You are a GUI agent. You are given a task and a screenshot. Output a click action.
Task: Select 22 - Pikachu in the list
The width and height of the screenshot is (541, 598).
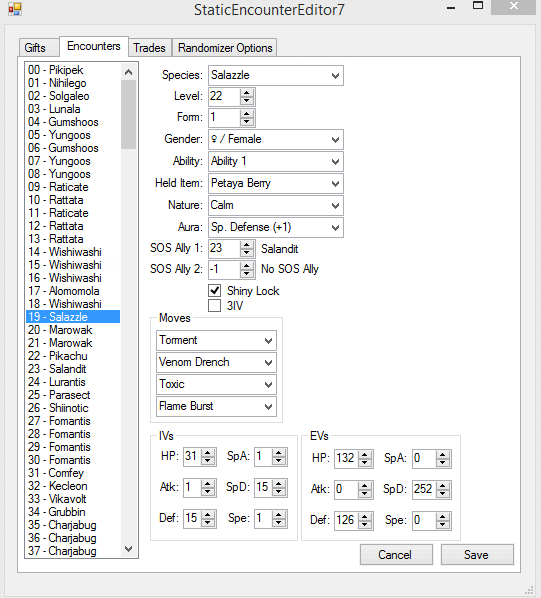point(73,356)
